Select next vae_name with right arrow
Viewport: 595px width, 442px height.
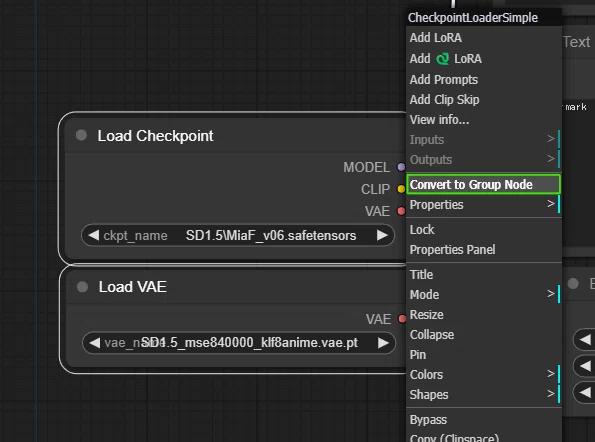[383, 343]
